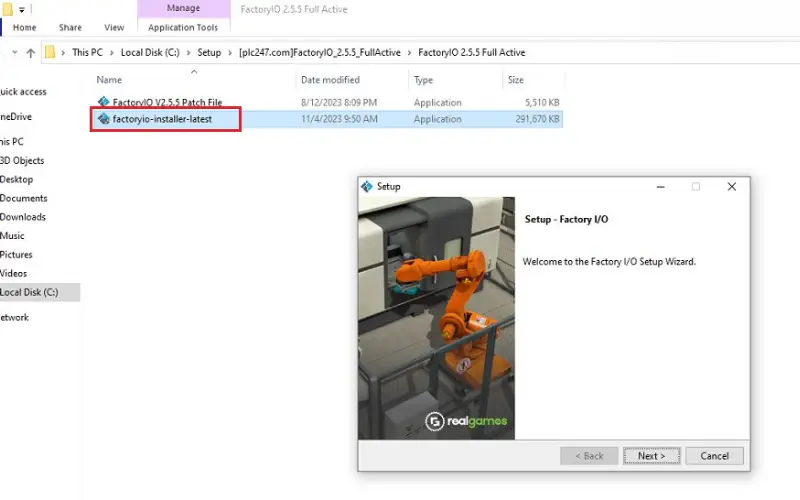The height and width of the screenshot is (500, 800).
Task: Click folder icon in Explorer title bar
Action: 7,9
